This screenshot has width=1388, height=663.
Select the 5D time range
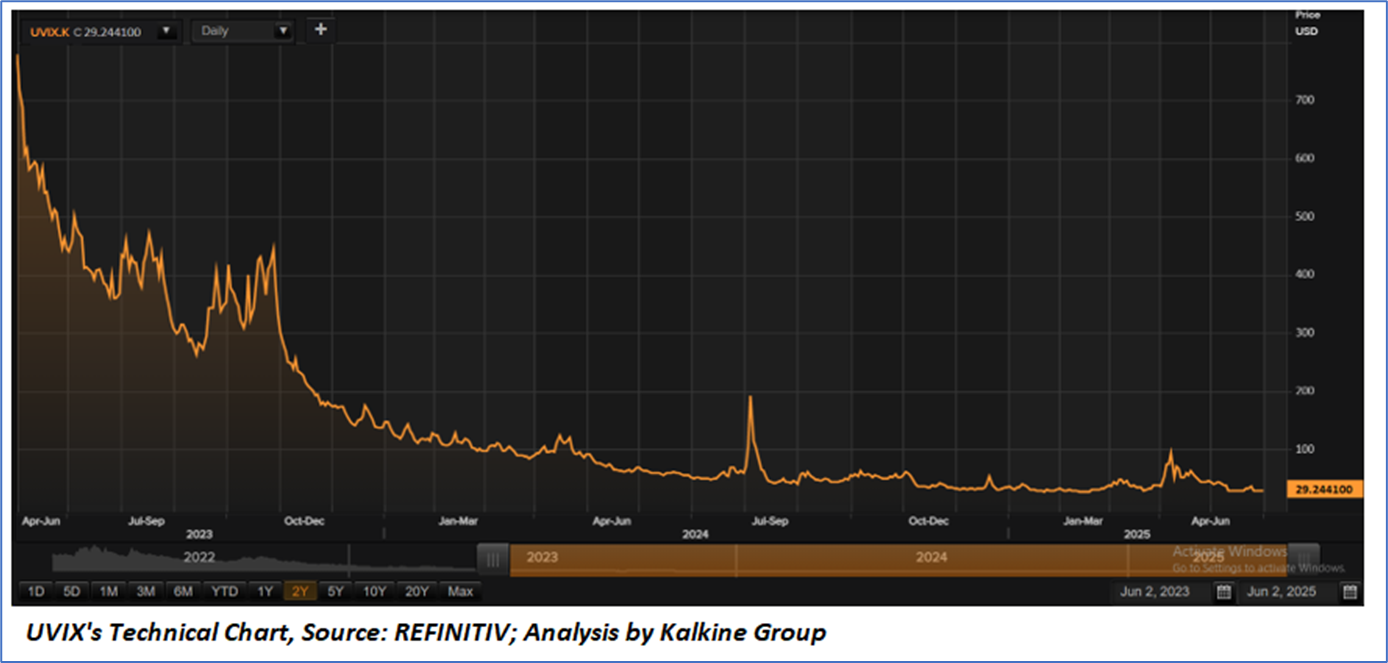click(71, 592)
